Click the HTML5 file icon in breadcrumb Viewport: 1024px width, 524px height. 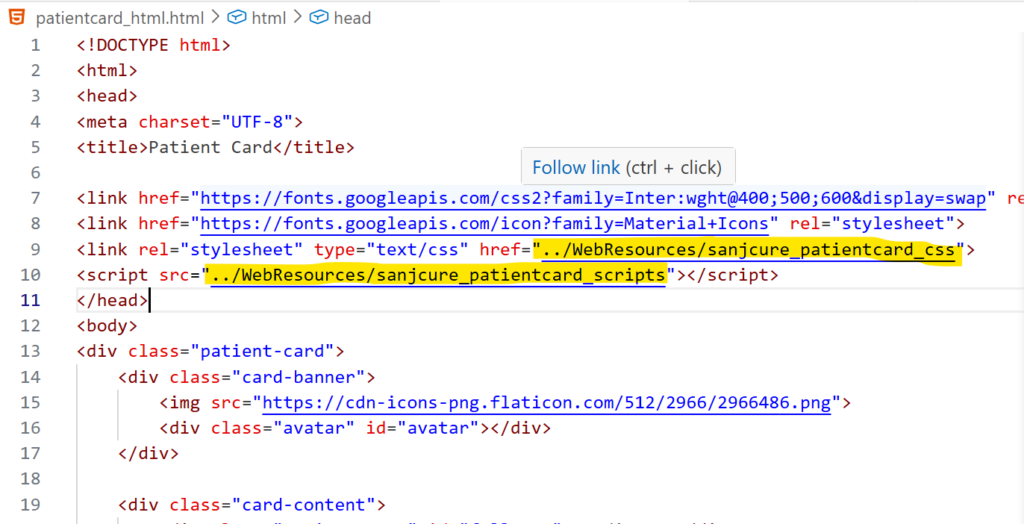(x=17, y=18)
